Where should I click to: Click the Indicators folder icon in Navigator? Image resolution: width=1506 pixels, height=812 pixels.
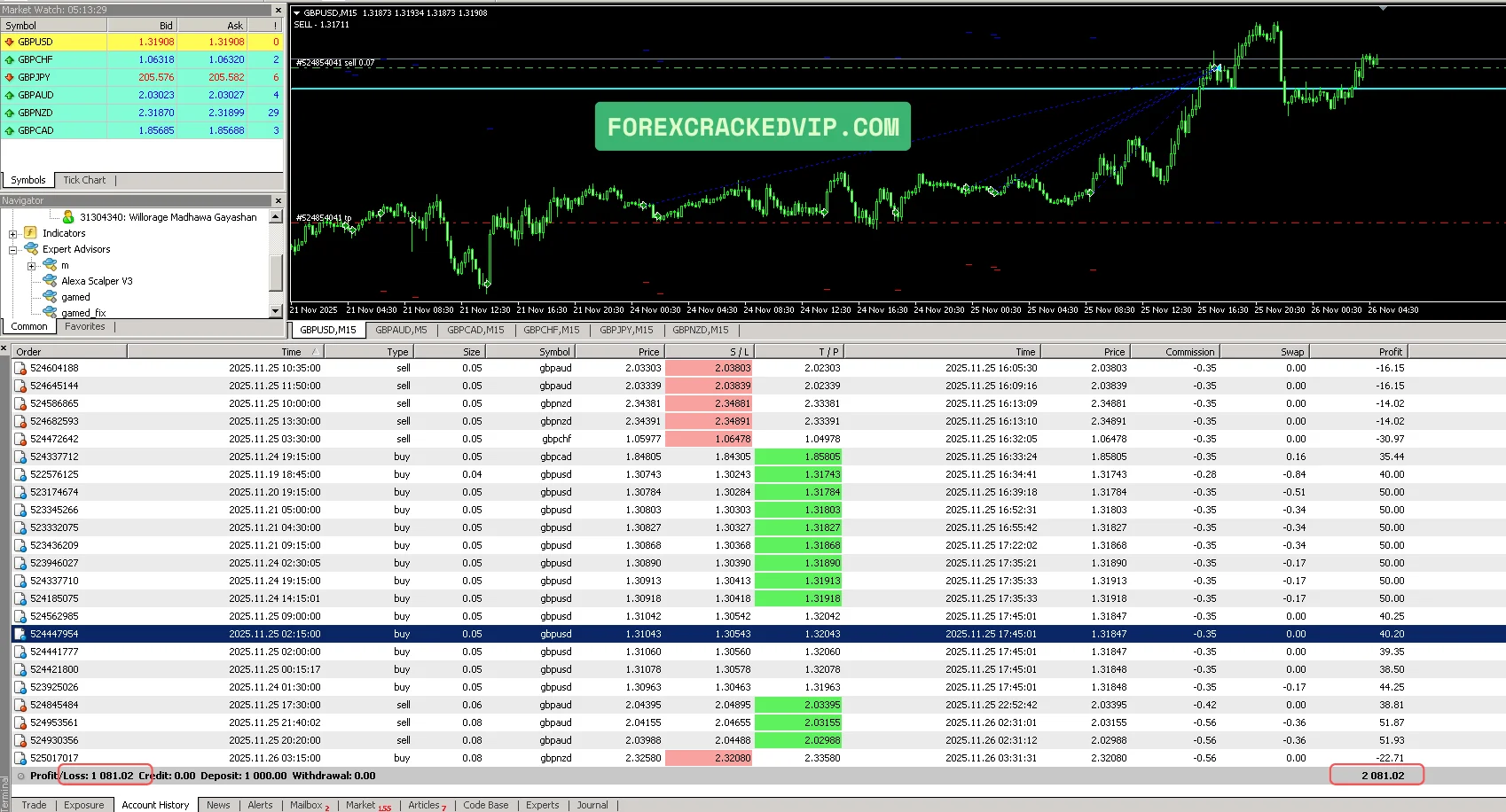32,233
